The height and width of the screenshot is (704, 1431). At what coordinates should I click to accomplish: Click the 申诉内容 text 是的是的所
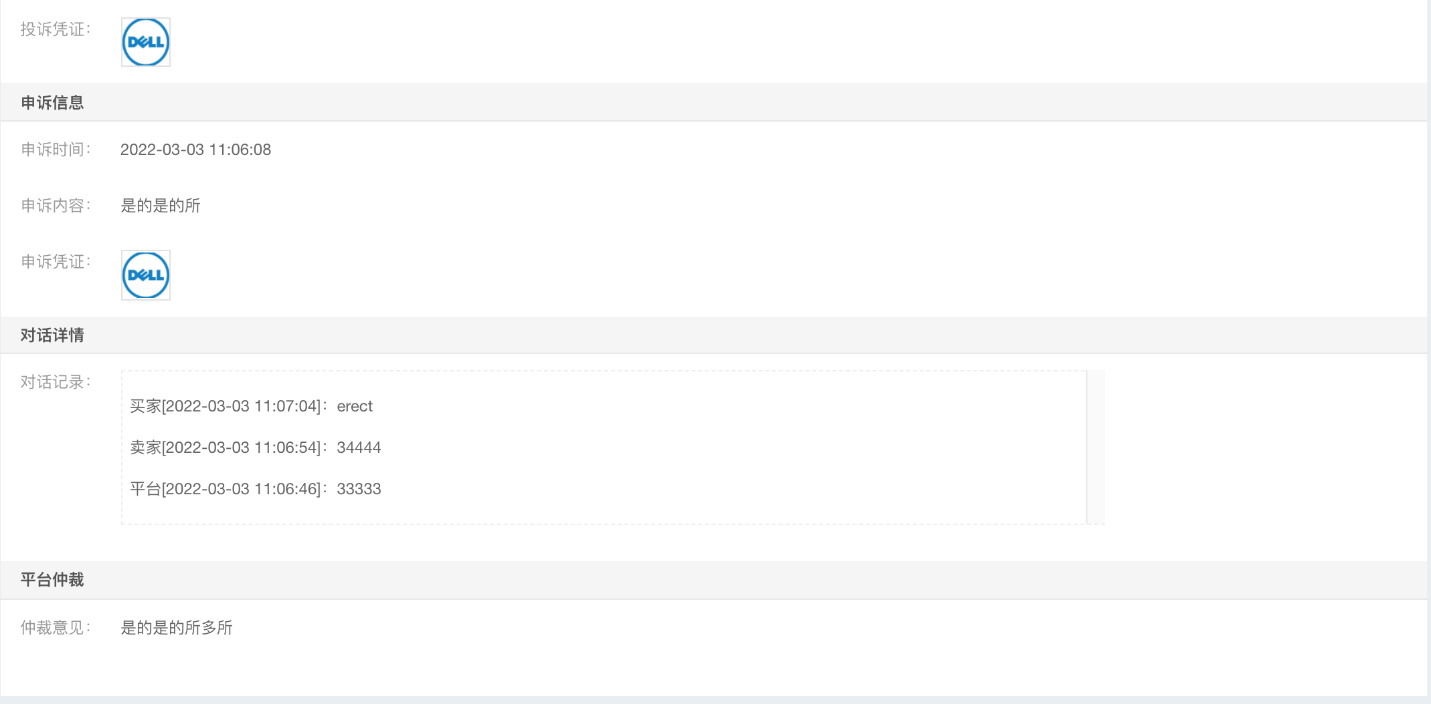pyautogui.click(x=161, y=206)
